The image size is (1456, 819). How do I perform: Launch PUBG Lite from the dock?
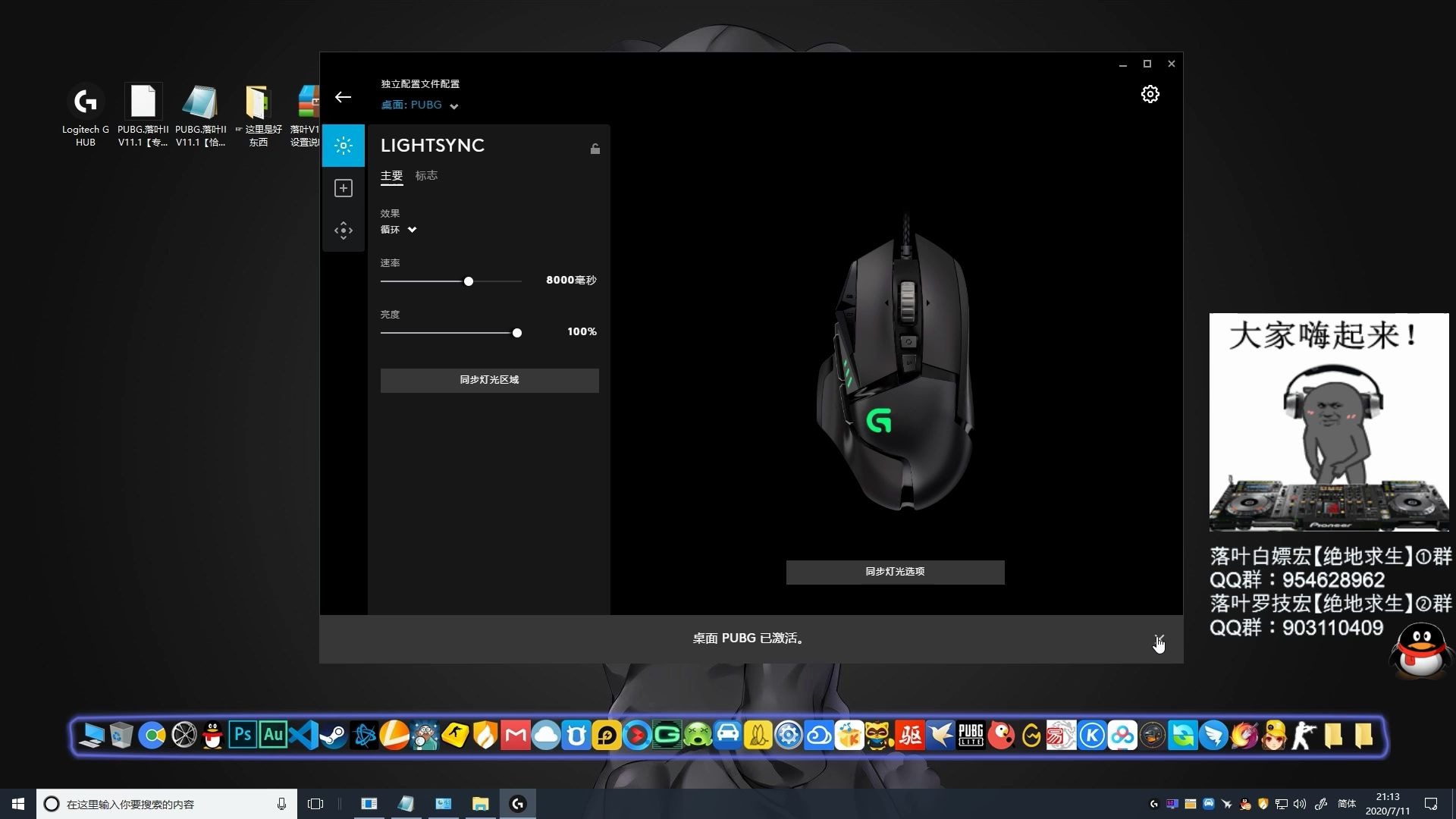(x=970, y=735)
